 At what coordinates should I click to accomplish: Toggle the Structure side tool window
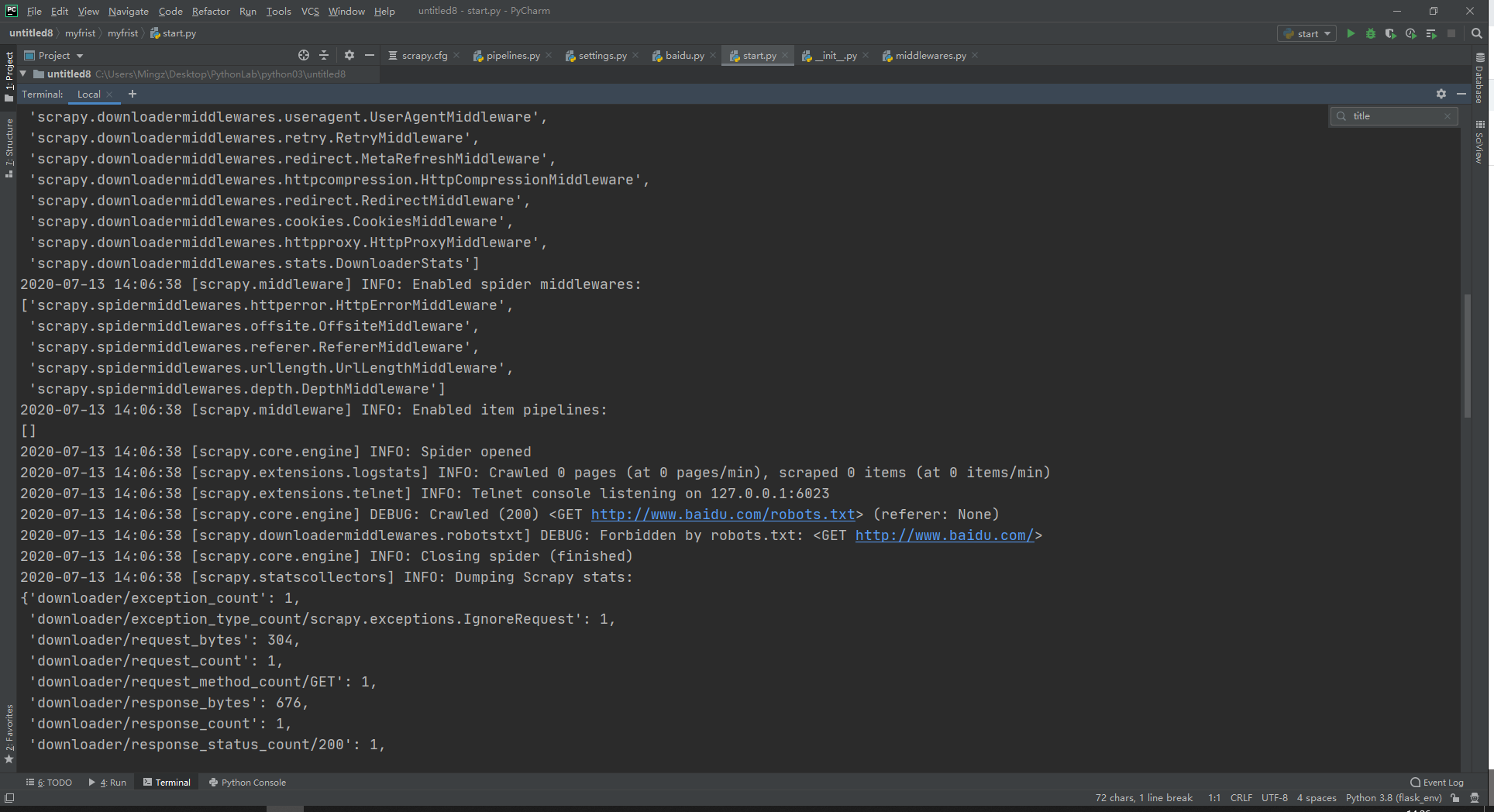point(9,148)
